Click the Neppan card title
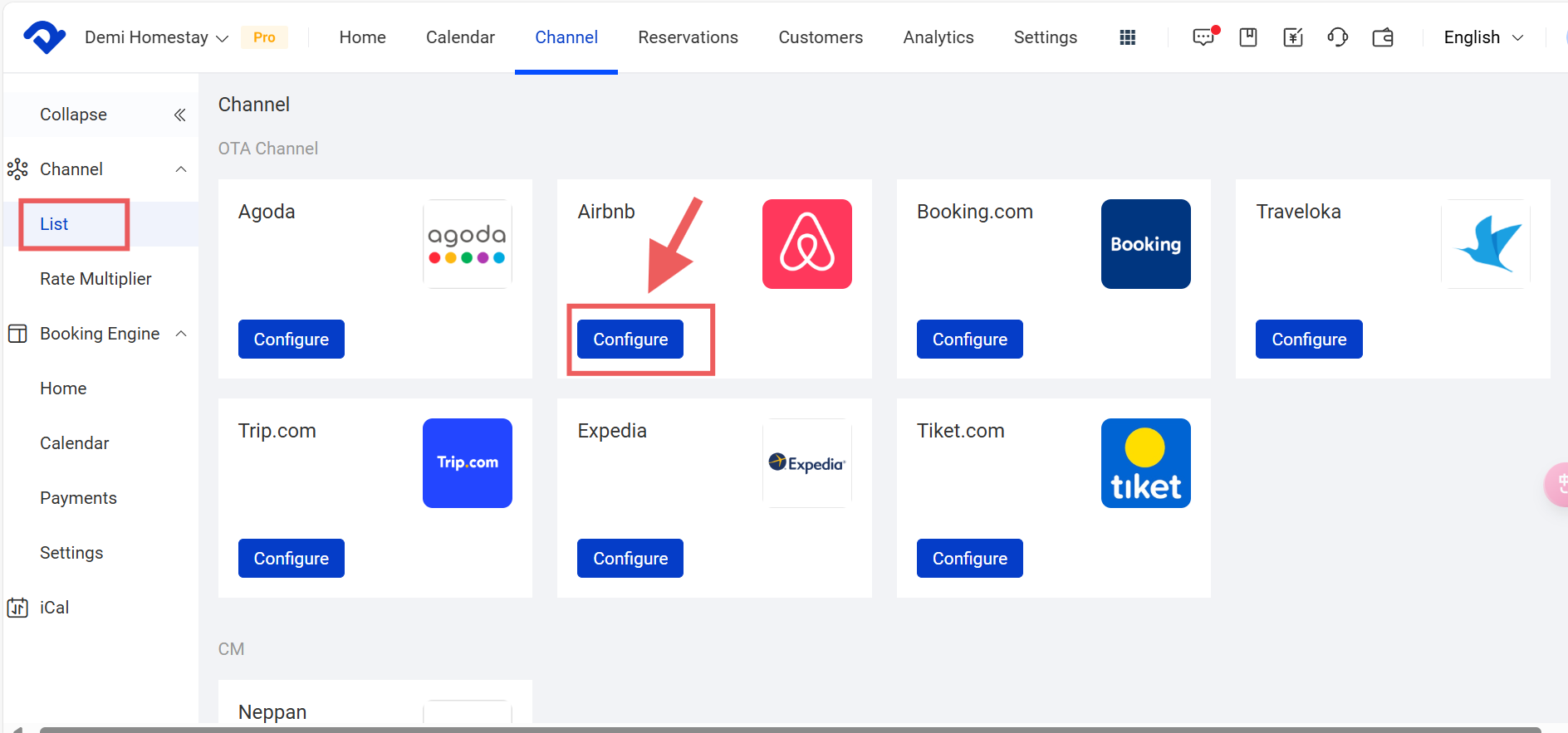Screen dimensions: 1568x733 pyautogui.click(x=272, y=712)
